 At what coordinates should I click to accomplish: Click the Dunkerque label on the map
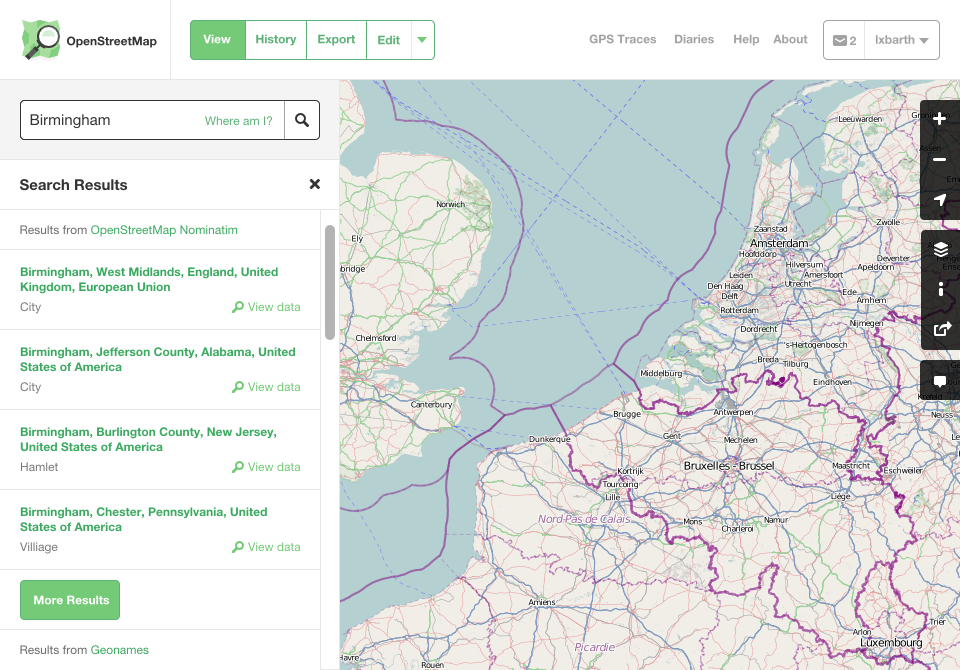pyautogui.click(x=549, y=439)
